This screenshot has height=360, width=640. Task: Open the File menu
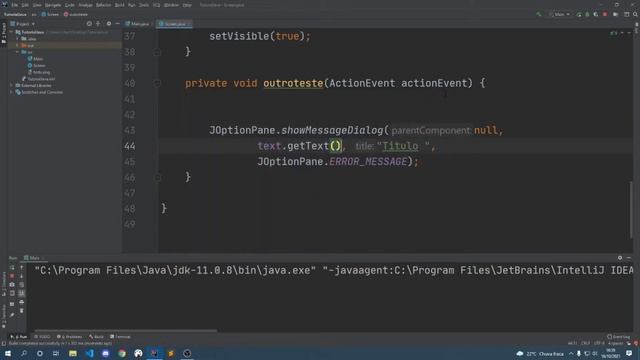15,5
